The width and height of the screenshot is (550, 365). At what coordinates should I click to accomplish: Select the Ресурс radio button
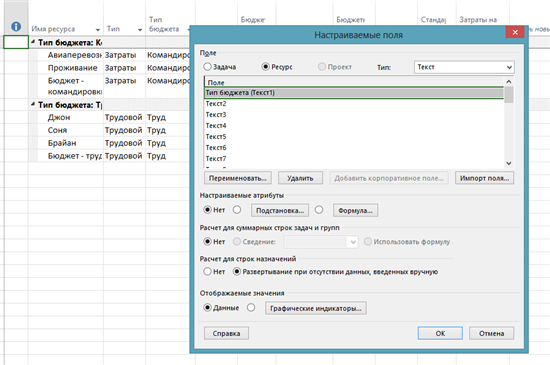pos(265,66)
